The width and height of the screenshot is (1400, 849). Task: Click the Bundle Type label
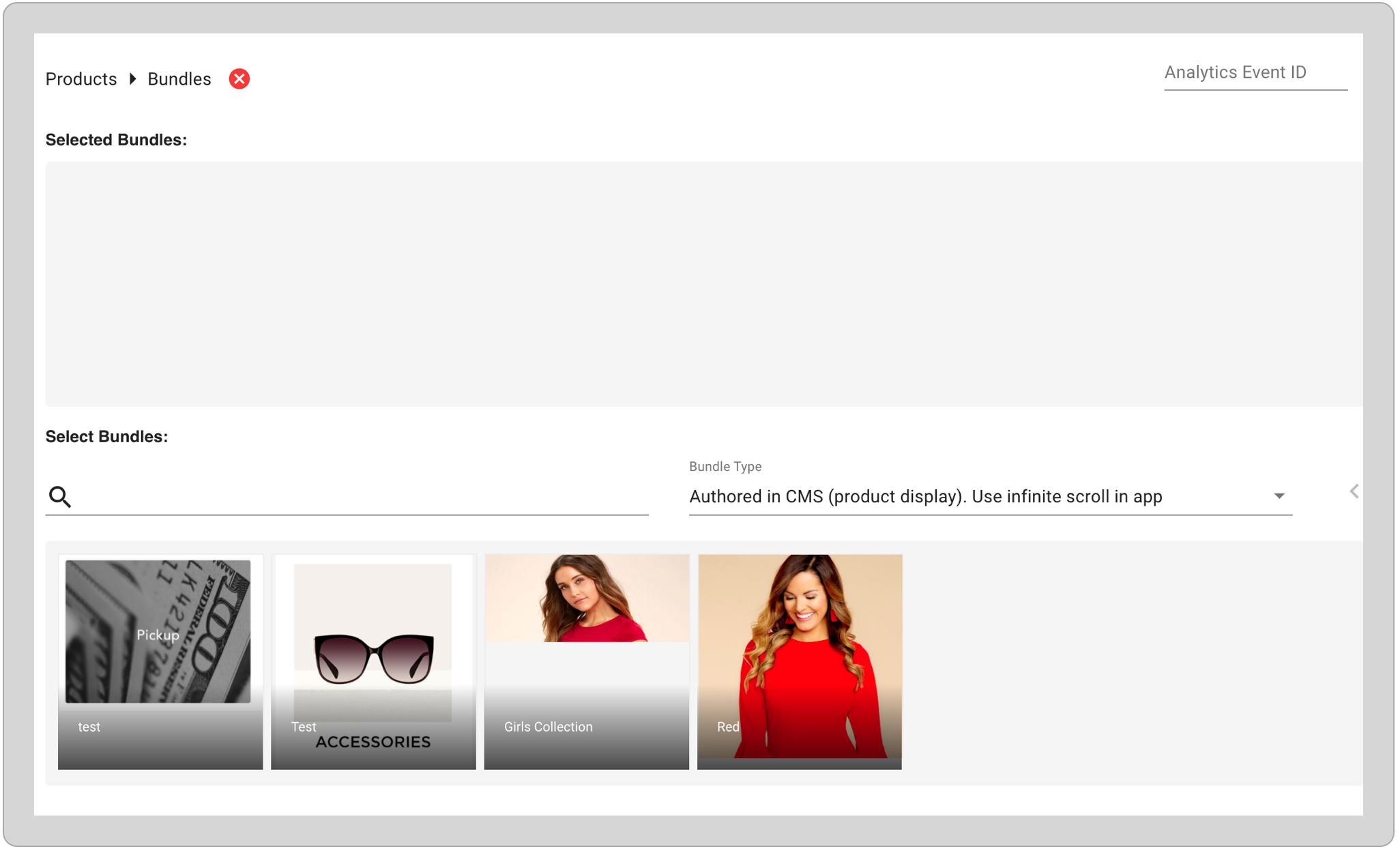click(725, 467)
